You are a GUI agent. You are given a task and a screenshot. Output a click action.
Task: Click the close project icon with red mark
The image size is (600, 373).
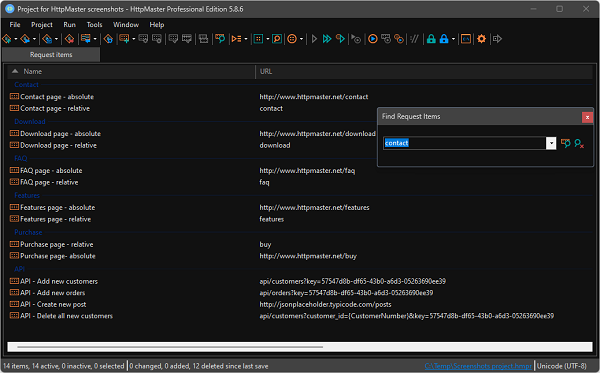click(69, 39)
